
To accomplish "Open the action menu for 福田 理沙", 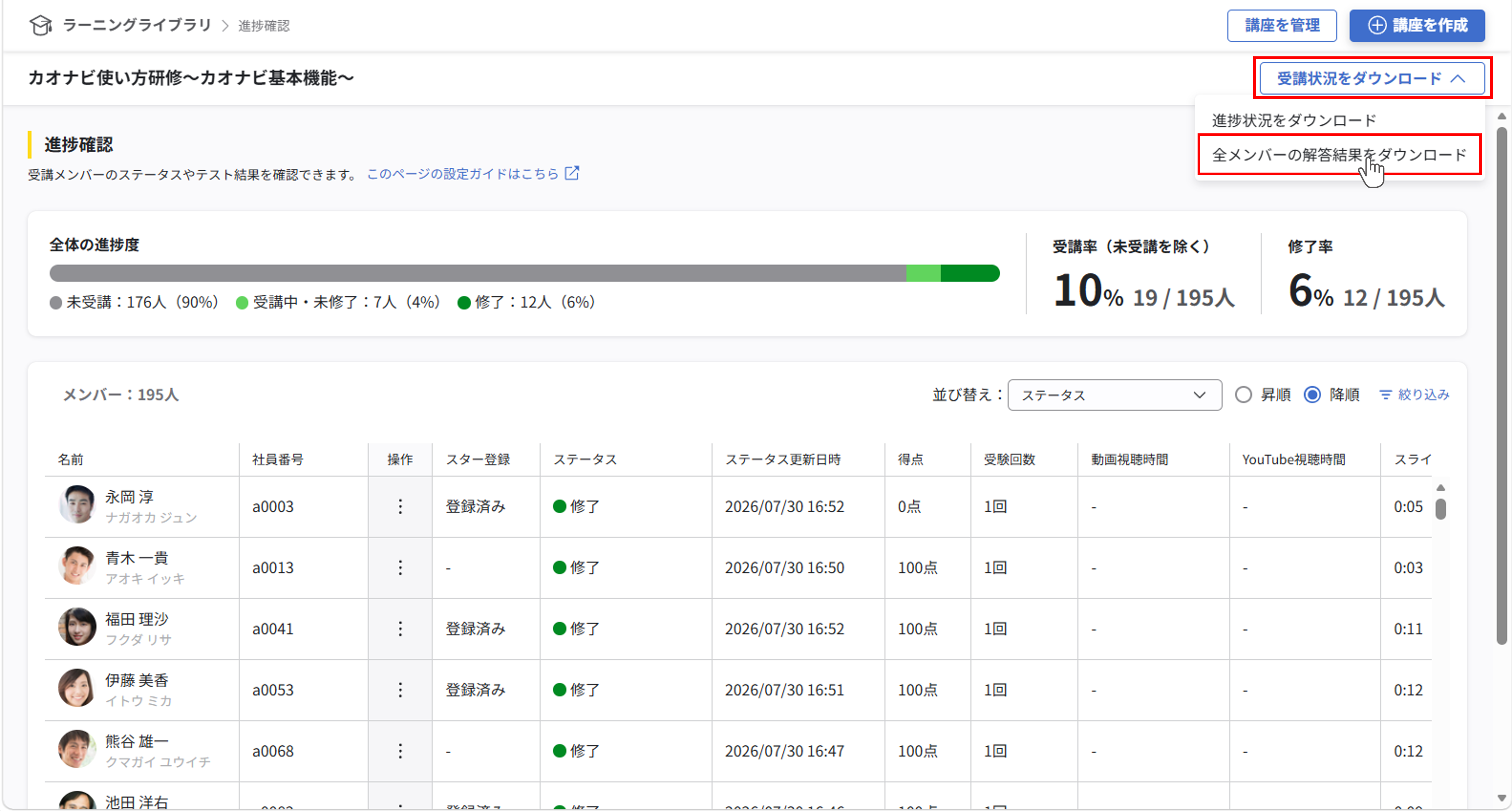I will pyautogui.click(x=400, y=628).
